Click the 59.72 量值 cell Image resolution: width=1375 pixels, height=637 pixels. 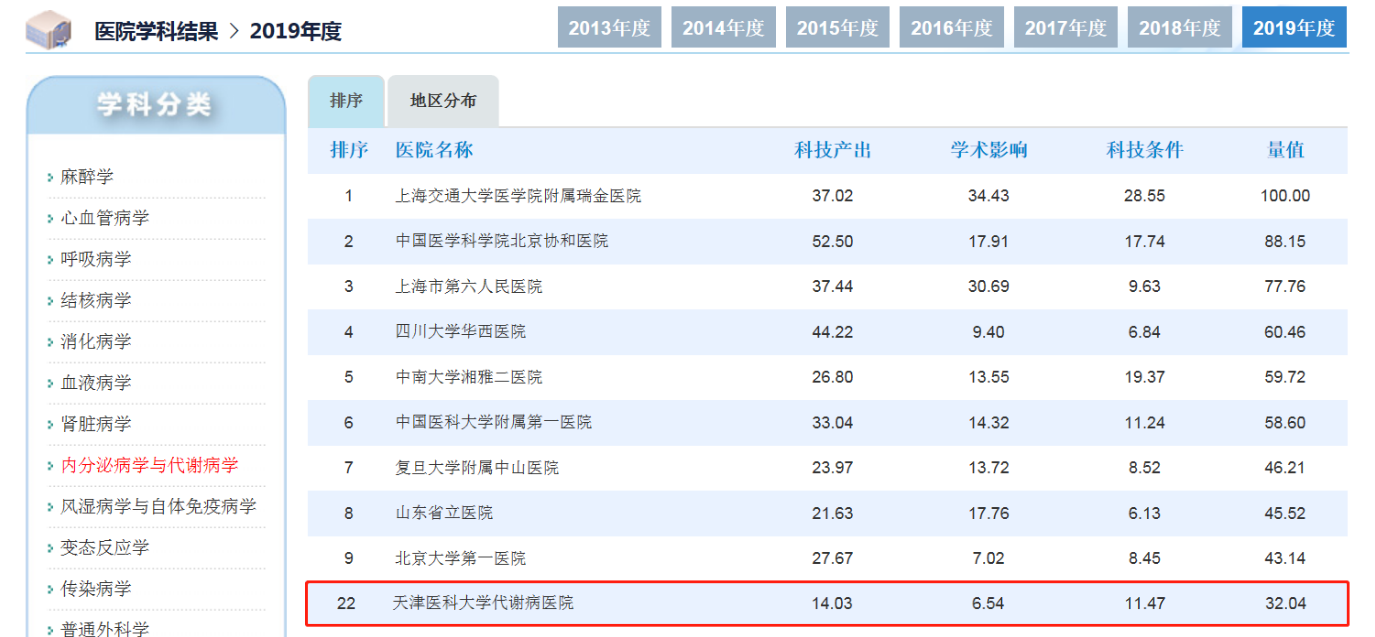coord(1285,377)
